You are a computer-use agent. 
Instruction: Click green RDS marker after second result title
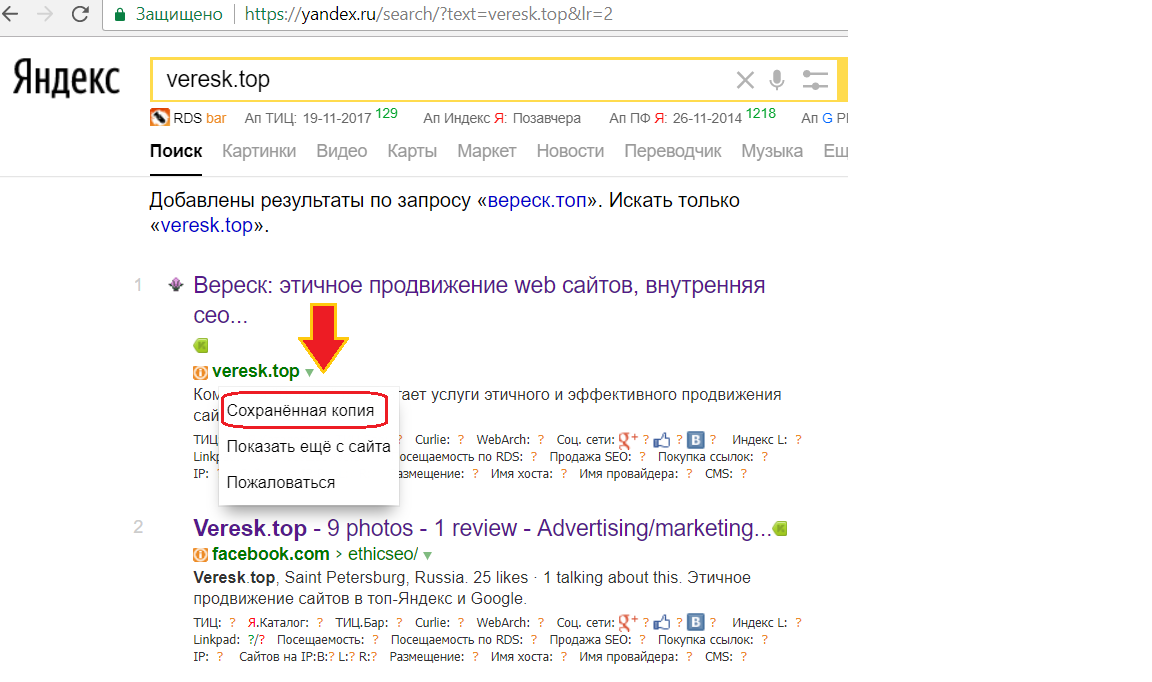pos(780,528)
